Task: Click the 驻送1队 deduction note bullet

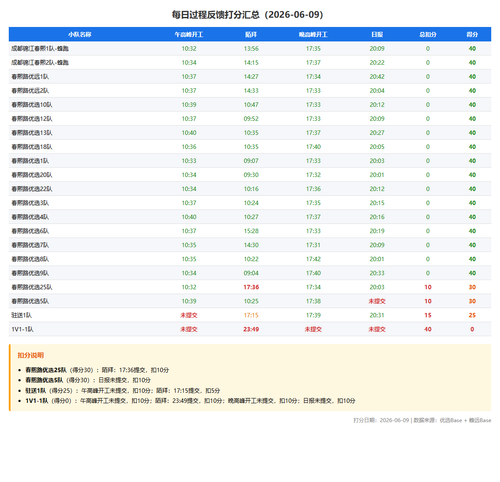Action: coord(123,390)
